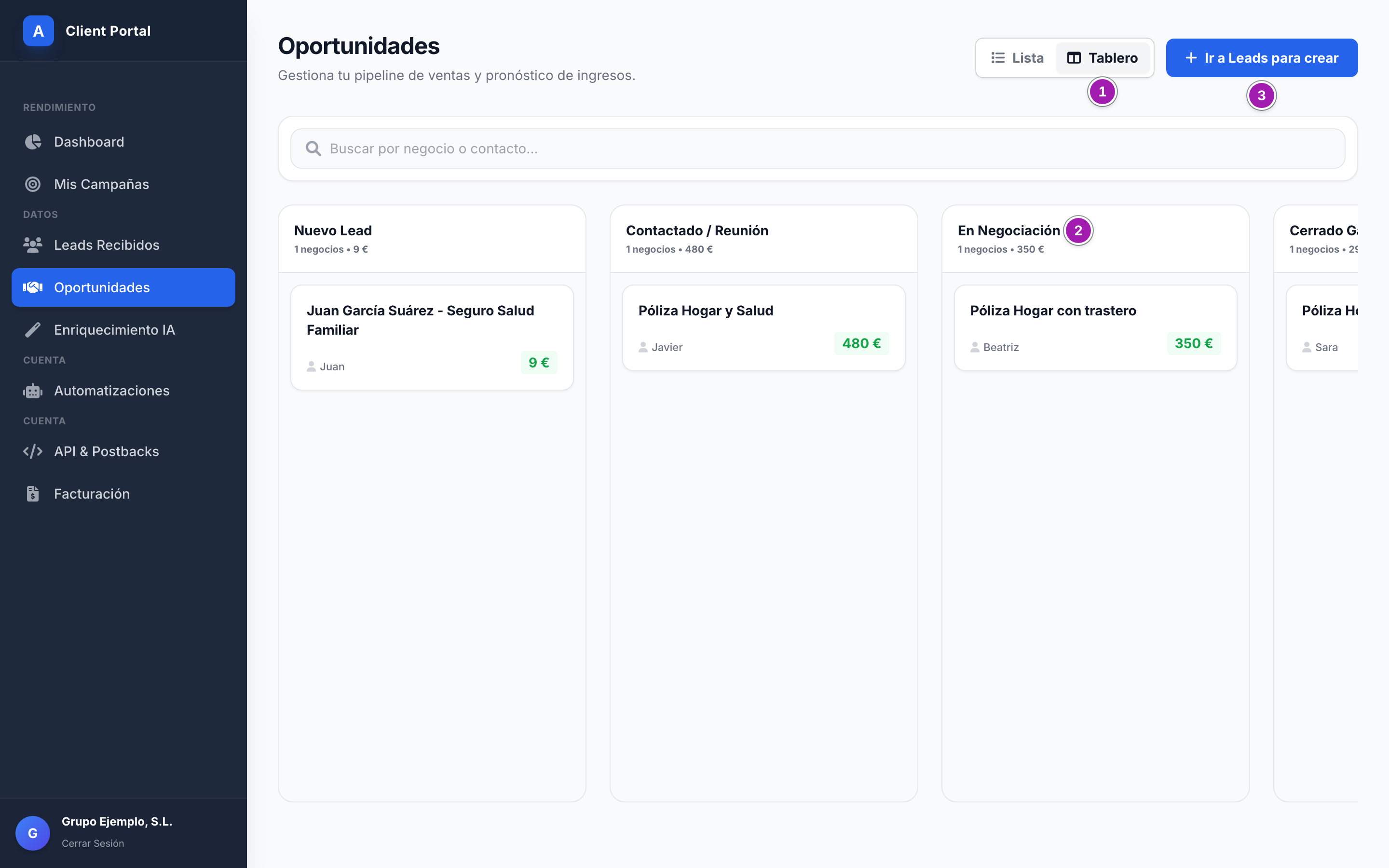Open Póliza Hogar y Salud card
This screenshot has height=868, width=1389.
tap(763, 328)
